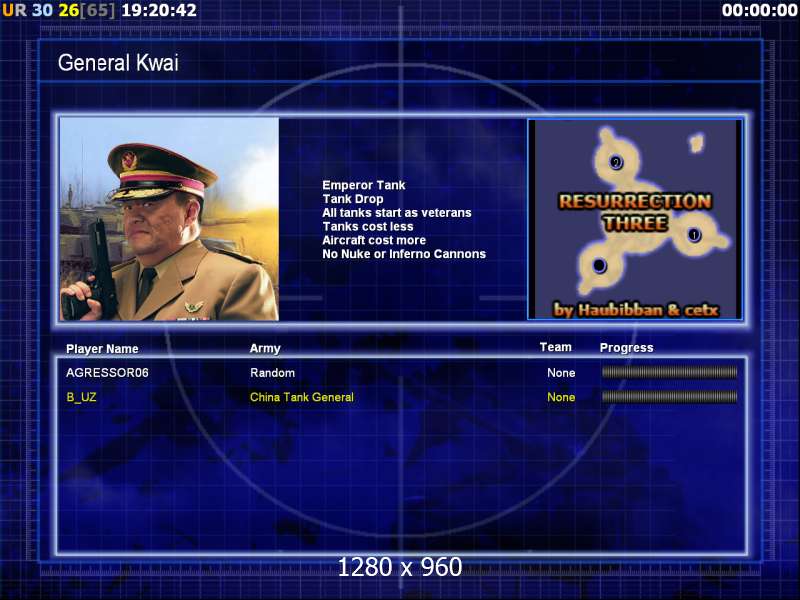Click AGRESSOR06's team value None
The width and height of the screenshot is (800, 600).
click(x=561, y=372)
